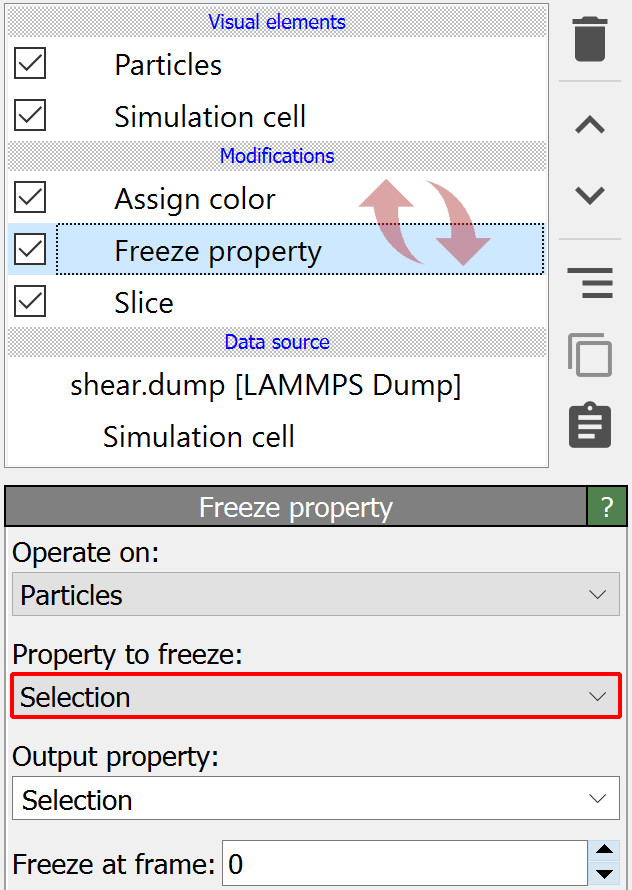The image size is (632, 890).
Task: Click the modifier group lines icon
Action: click(x=590, y=282)
